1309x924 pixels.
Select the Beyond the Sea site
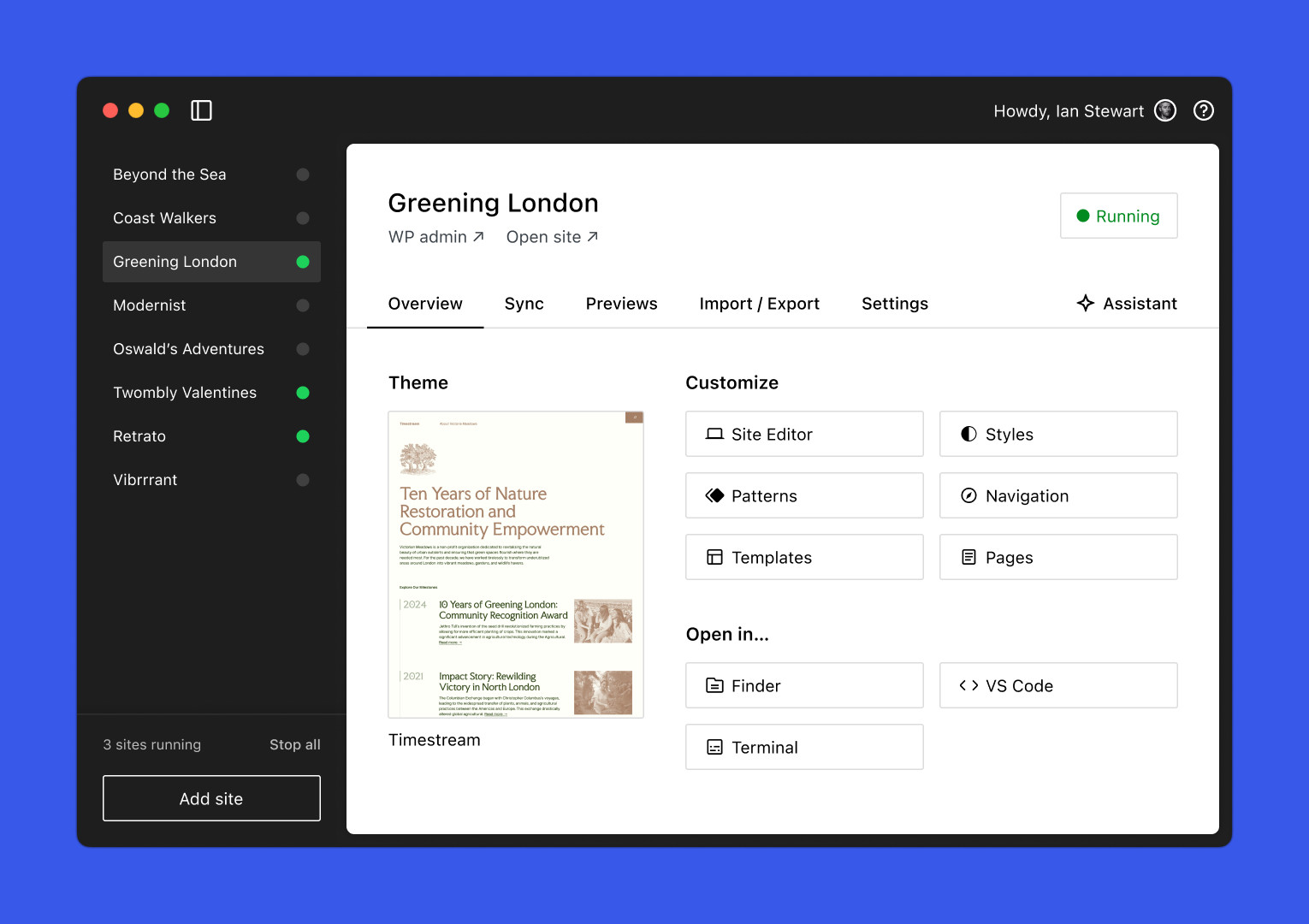pos(211,175)
